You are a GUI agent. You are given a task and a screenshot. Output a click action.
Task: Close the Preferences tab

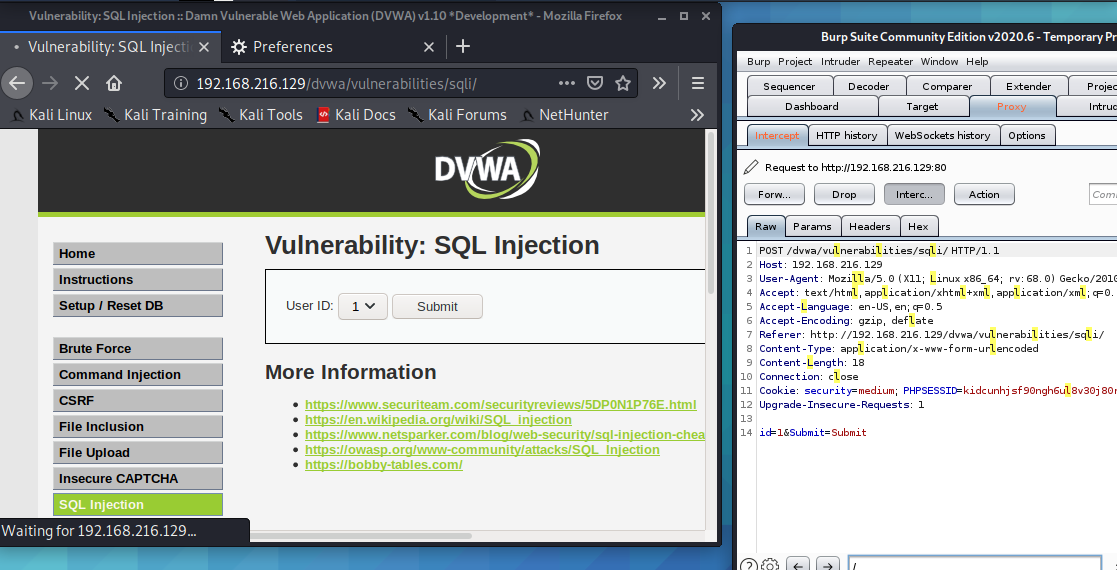tap(429, 47)
